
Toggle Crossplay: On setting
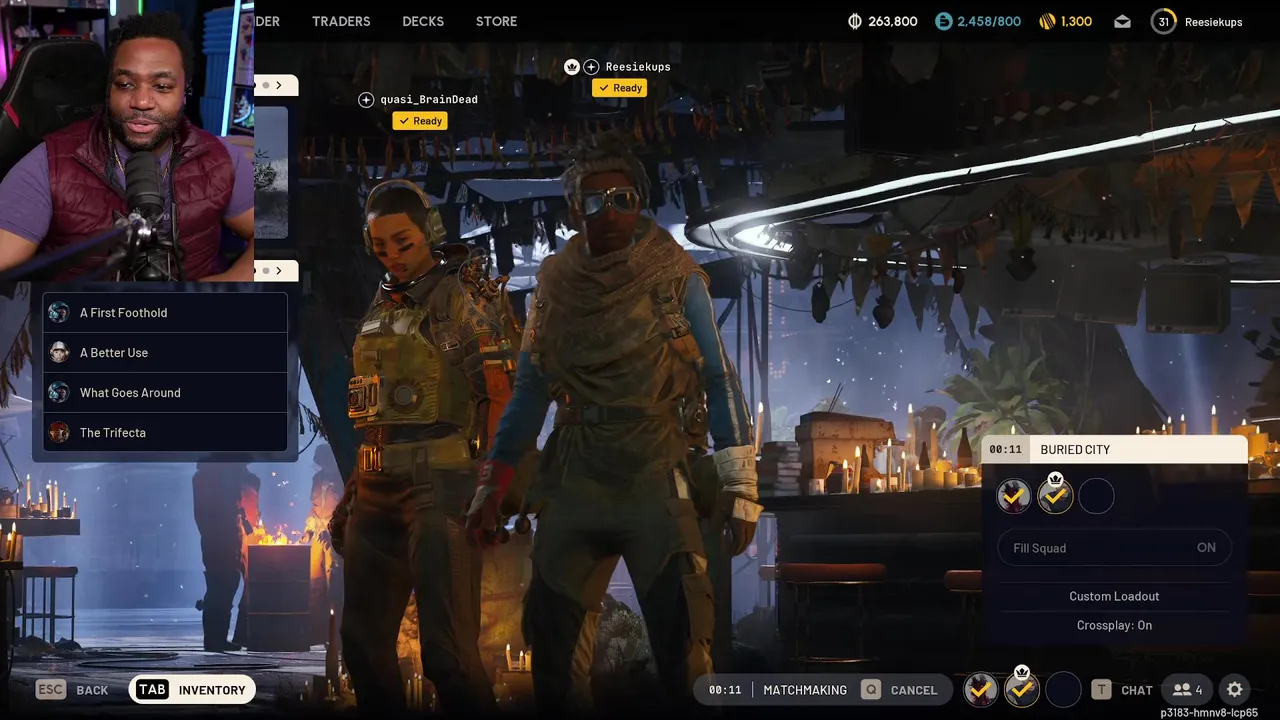pyautogui.click(x=1114, y=625)
